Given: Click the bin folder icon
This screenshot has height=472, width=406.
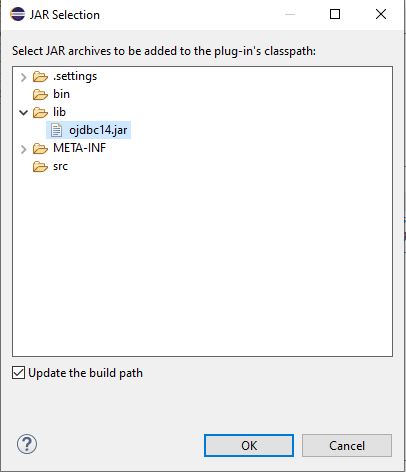Looking at the screenshot, I should pyautogui.click(x=40, y=95).
